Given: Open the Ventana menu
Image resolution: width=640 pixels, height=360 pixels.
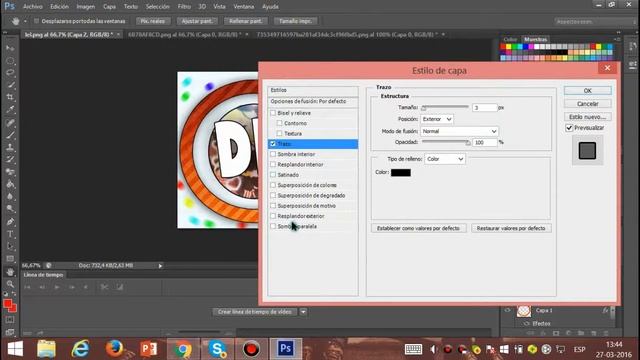Looking at the screenshot, I should (244, 7).
